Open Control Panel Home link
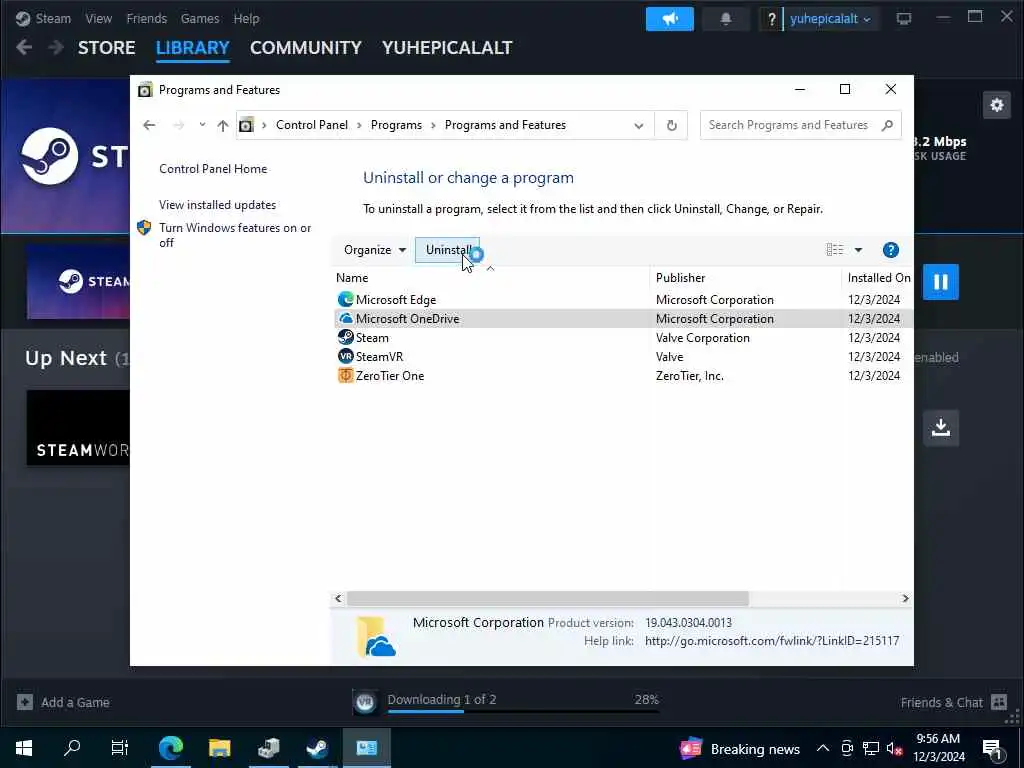1024x768 pixels. 213,168
